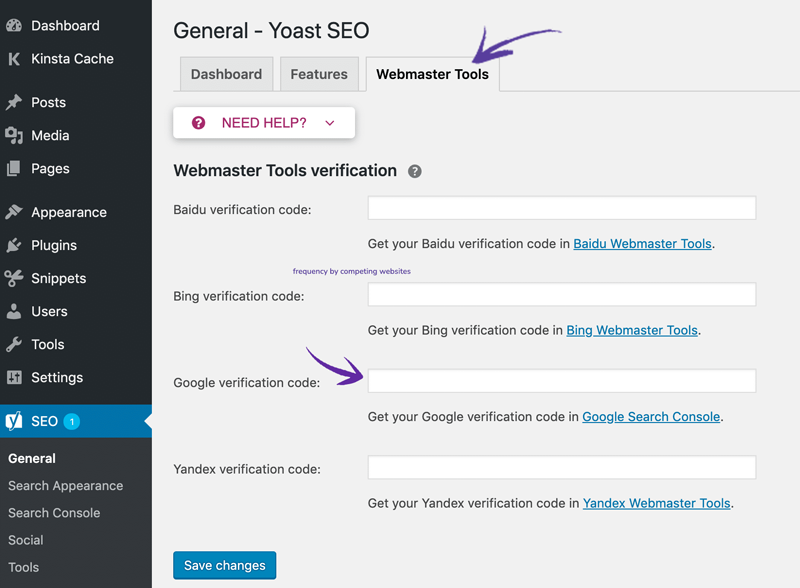Focus the Bing verification code field
Screen dimensions: 800x588
(x=562, y=295)
